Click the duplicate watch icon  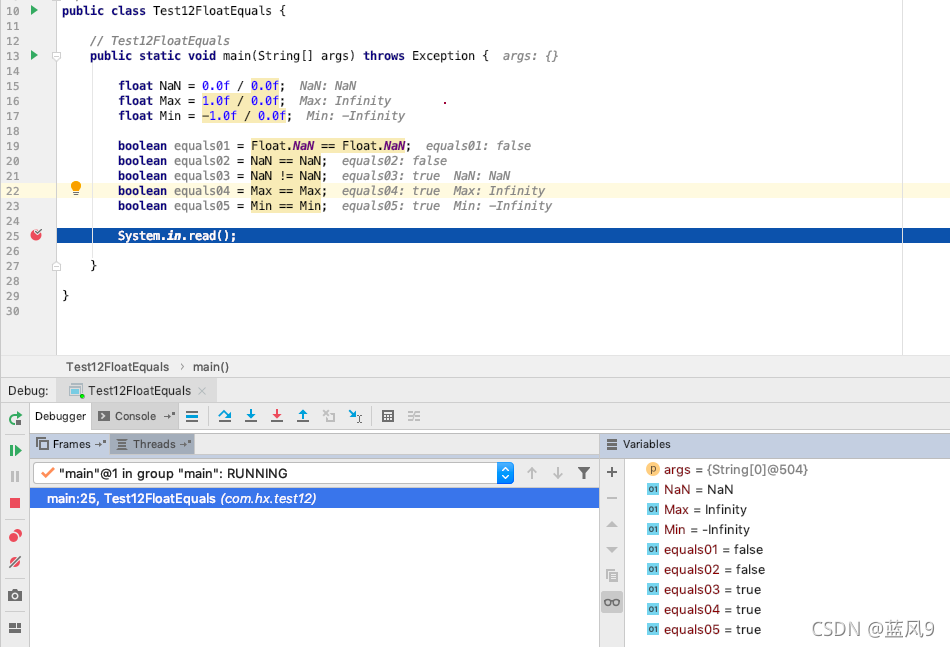[x=612, y=576]
